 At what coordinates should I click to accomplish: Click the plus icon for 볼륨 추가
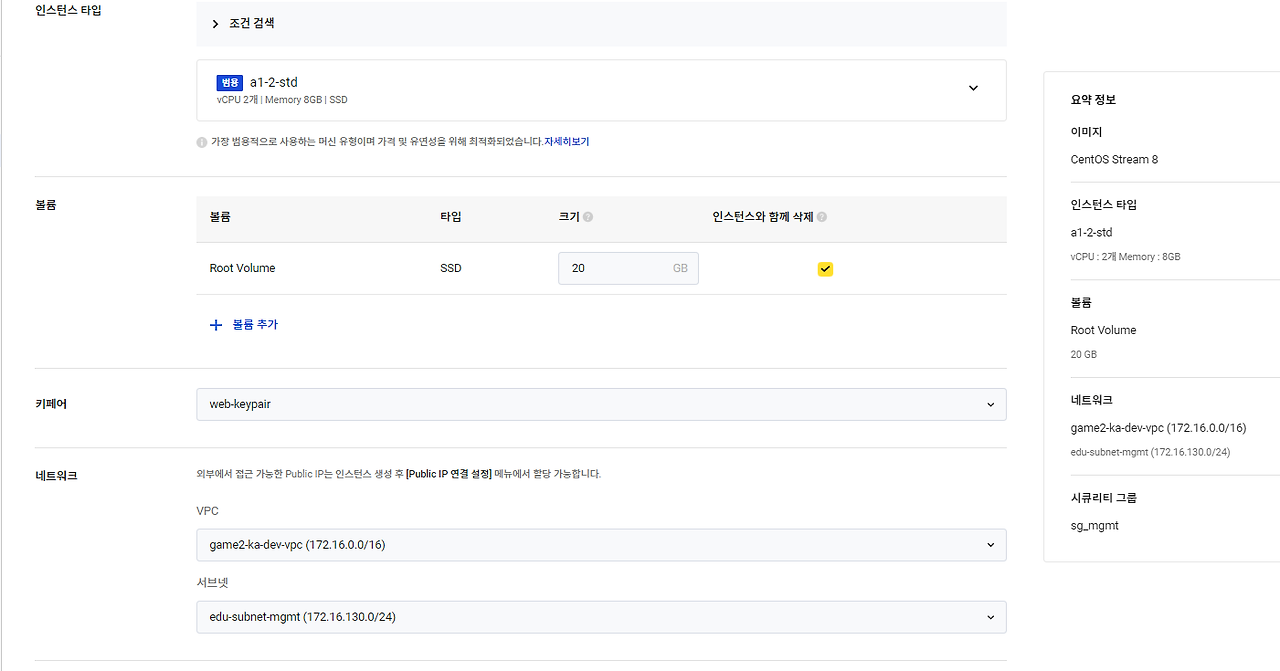(x=215, y=325)
